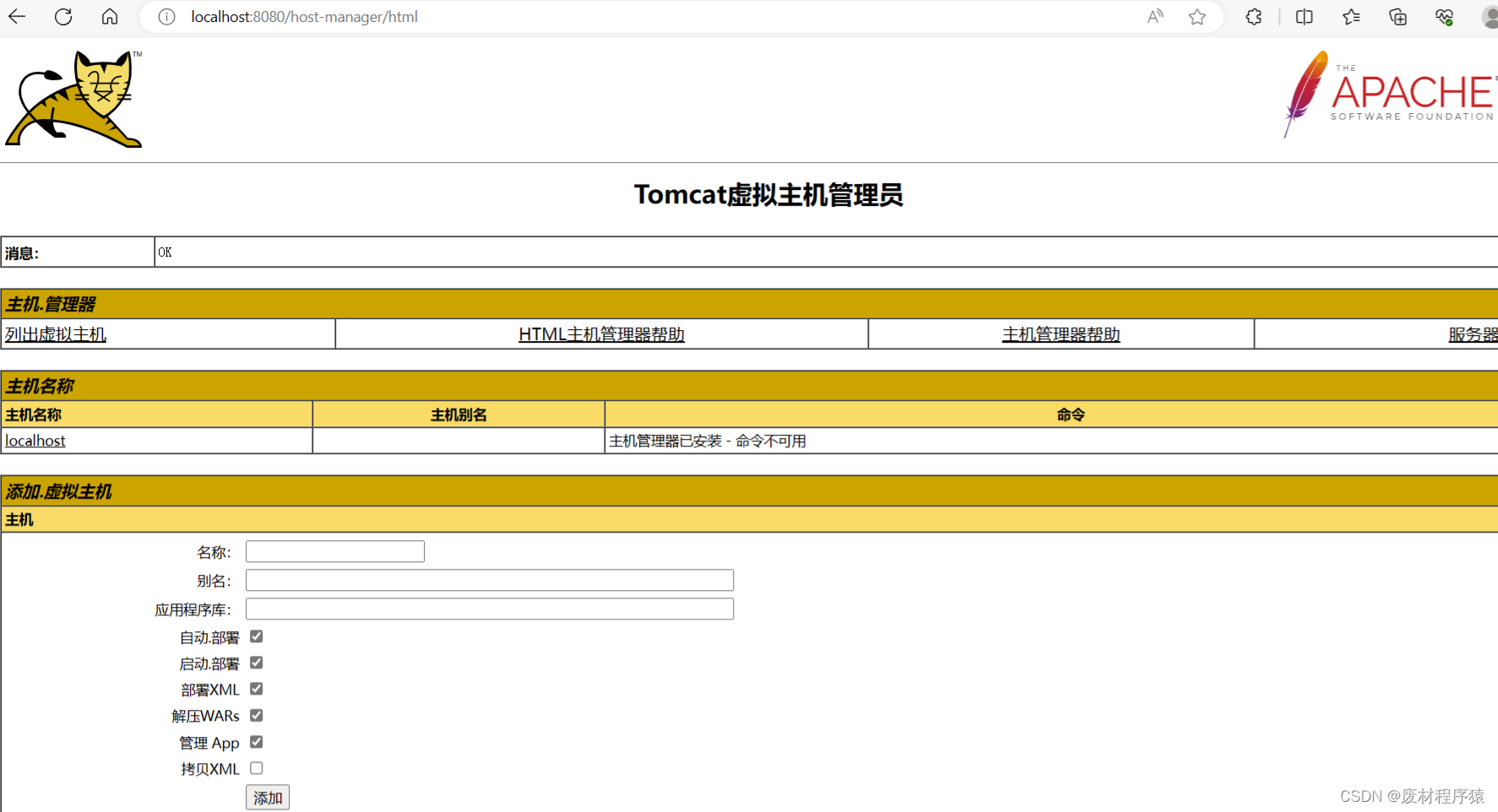Screen dimensions: 1498x812
Task: Click the Browser Essentials icon
Action: (1444, 17)
